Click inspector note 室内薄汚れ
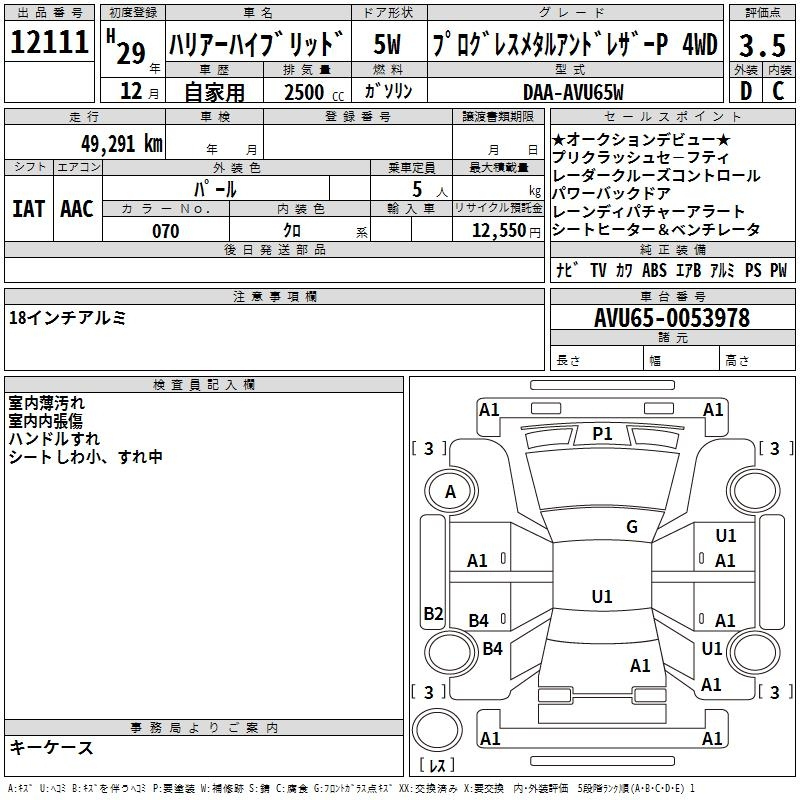Image resolution: width=800 pixels, height=800 pixels. [x=46, y=403]
